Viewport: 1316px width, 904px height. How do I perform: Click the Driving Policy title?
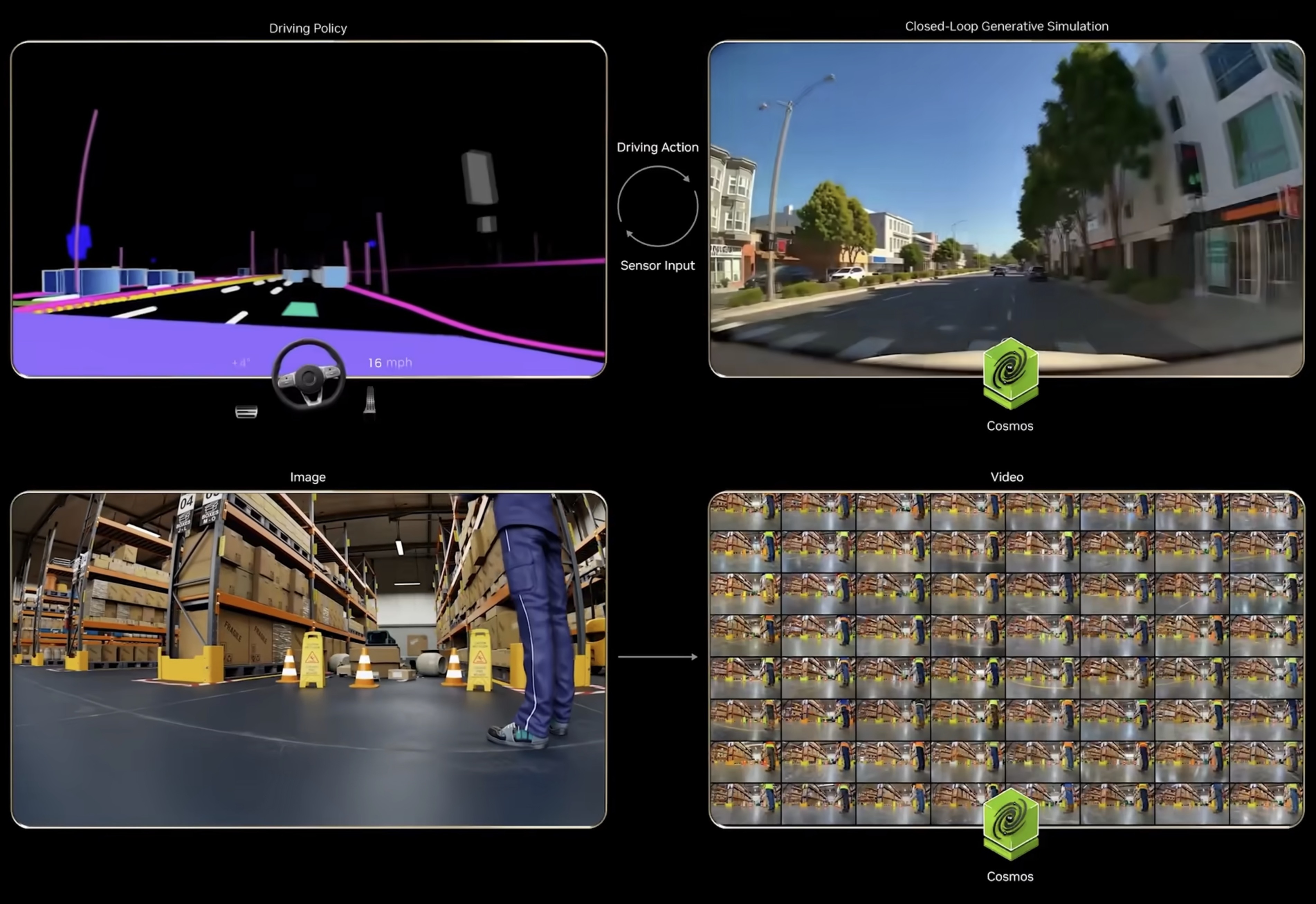click(308, 28)
